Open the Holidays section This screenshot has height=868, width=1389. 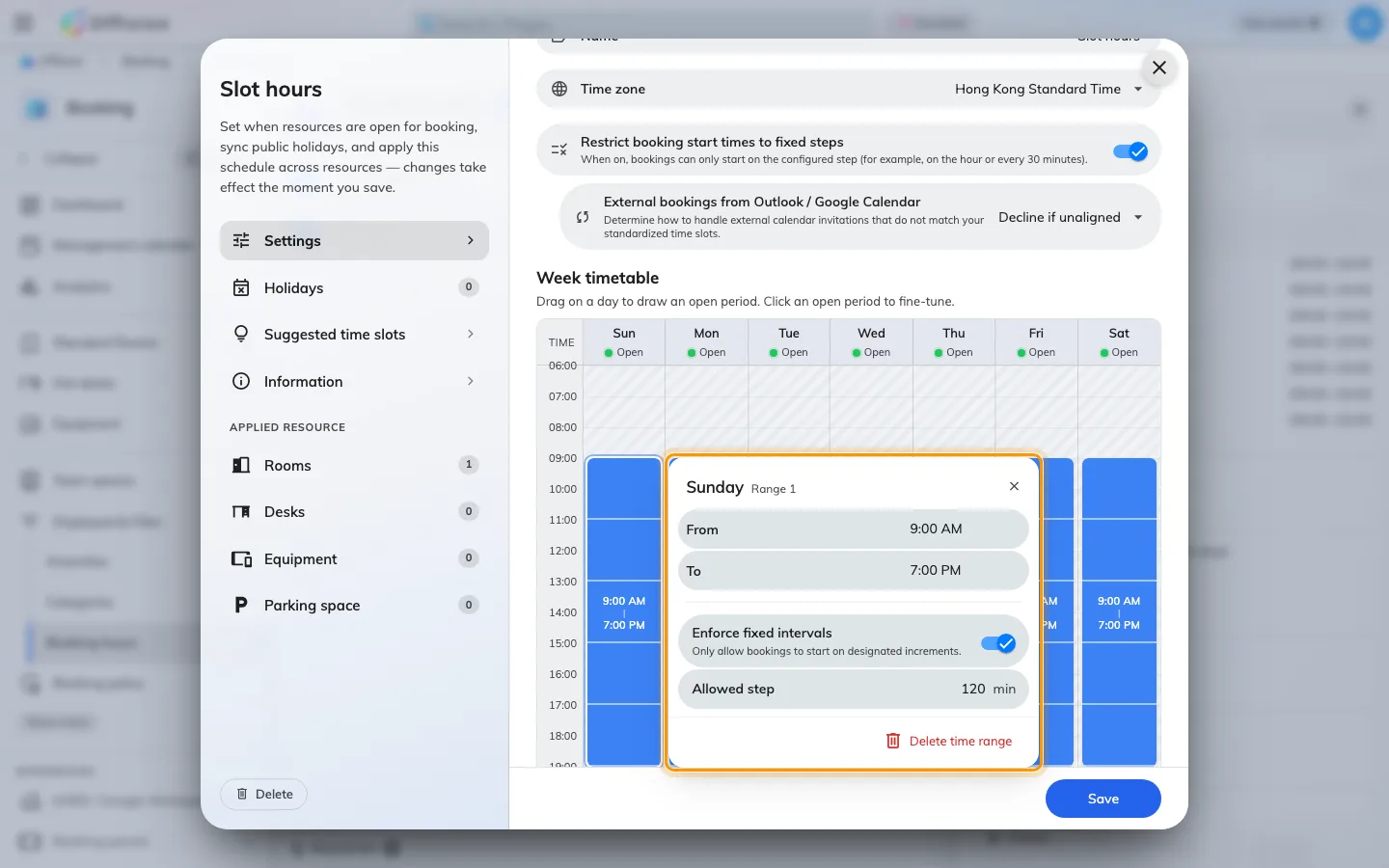tap(354, 287)
